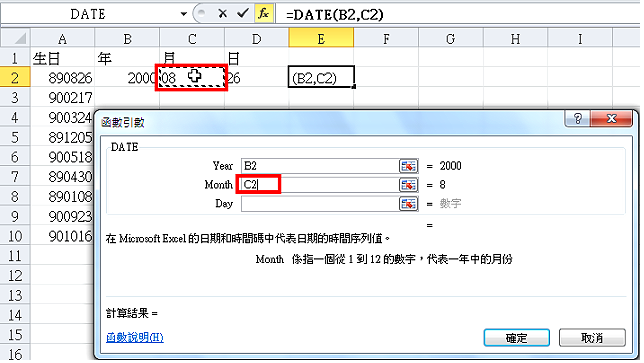The width and height of the screenshot is (644, 363).
Task: Cancel the formula bar entry
Action: pyautogui.click(x=223, y=14)
